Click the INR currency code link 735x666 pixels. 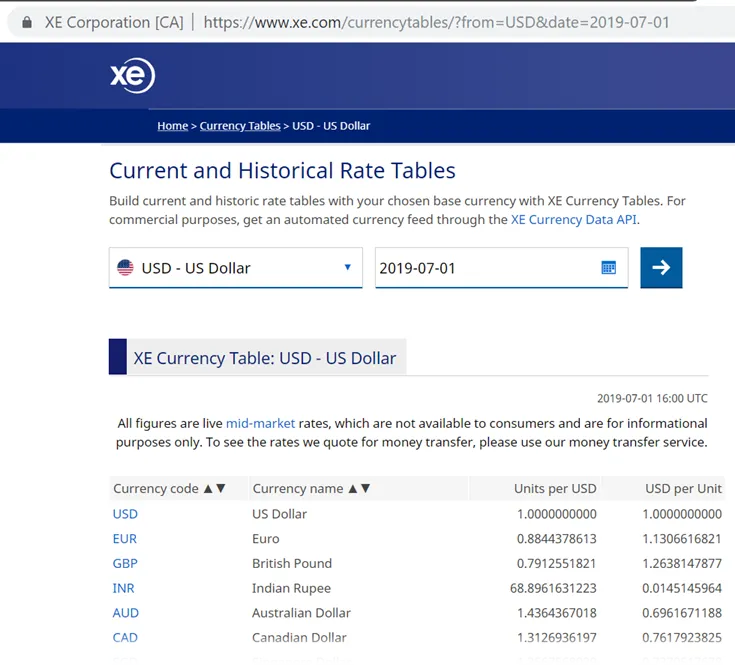click(123, 588)
